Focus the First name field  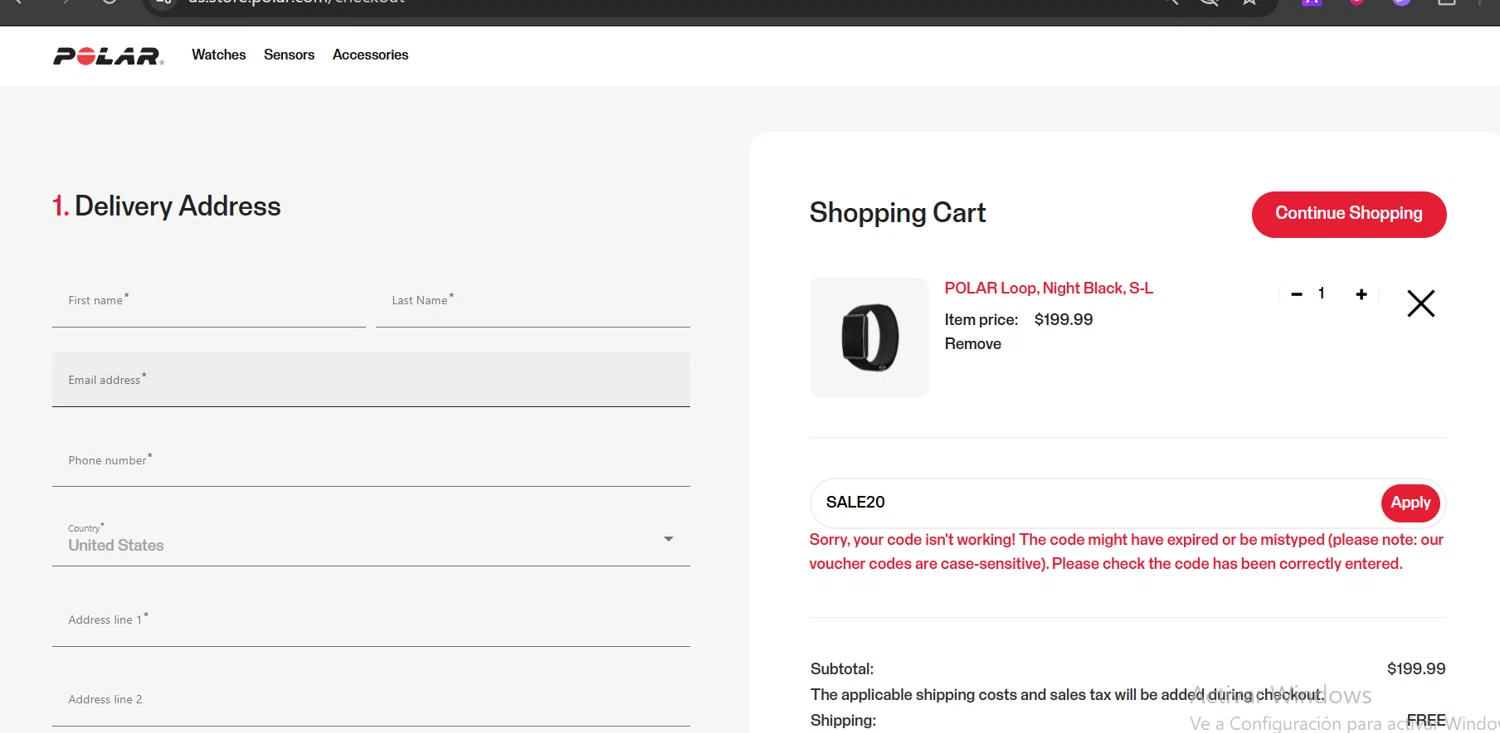(209, 301)
